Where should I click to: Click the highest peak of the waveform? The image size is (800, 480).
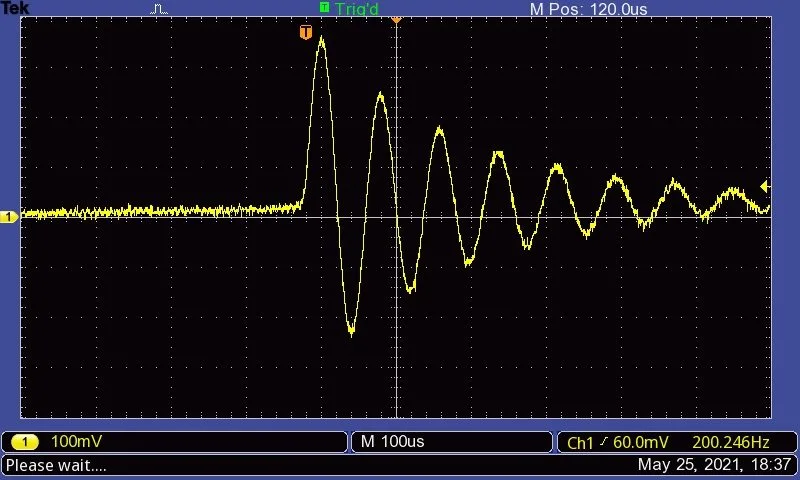coord(321,39)
